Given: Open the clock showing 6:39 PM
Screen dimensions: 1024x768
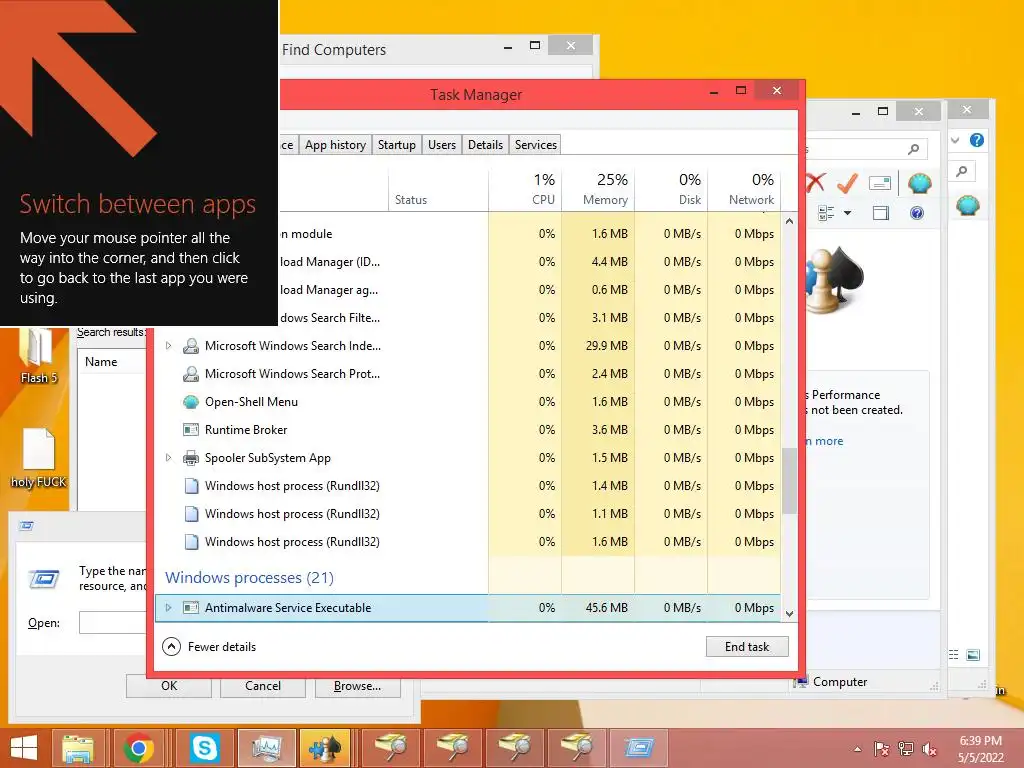Looking at the screenshot, I should 980,749.
